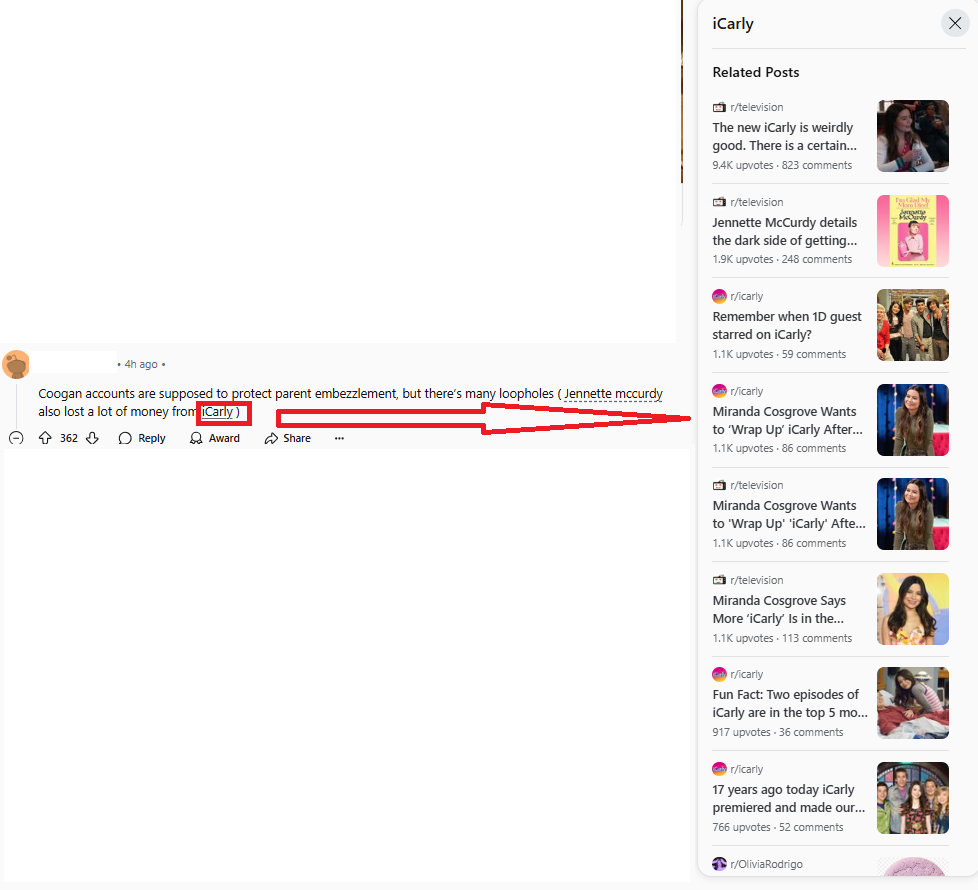Open r/icarly above 1D guest starred post
Screen dimensions: 978x890
[x=747, y=296]
